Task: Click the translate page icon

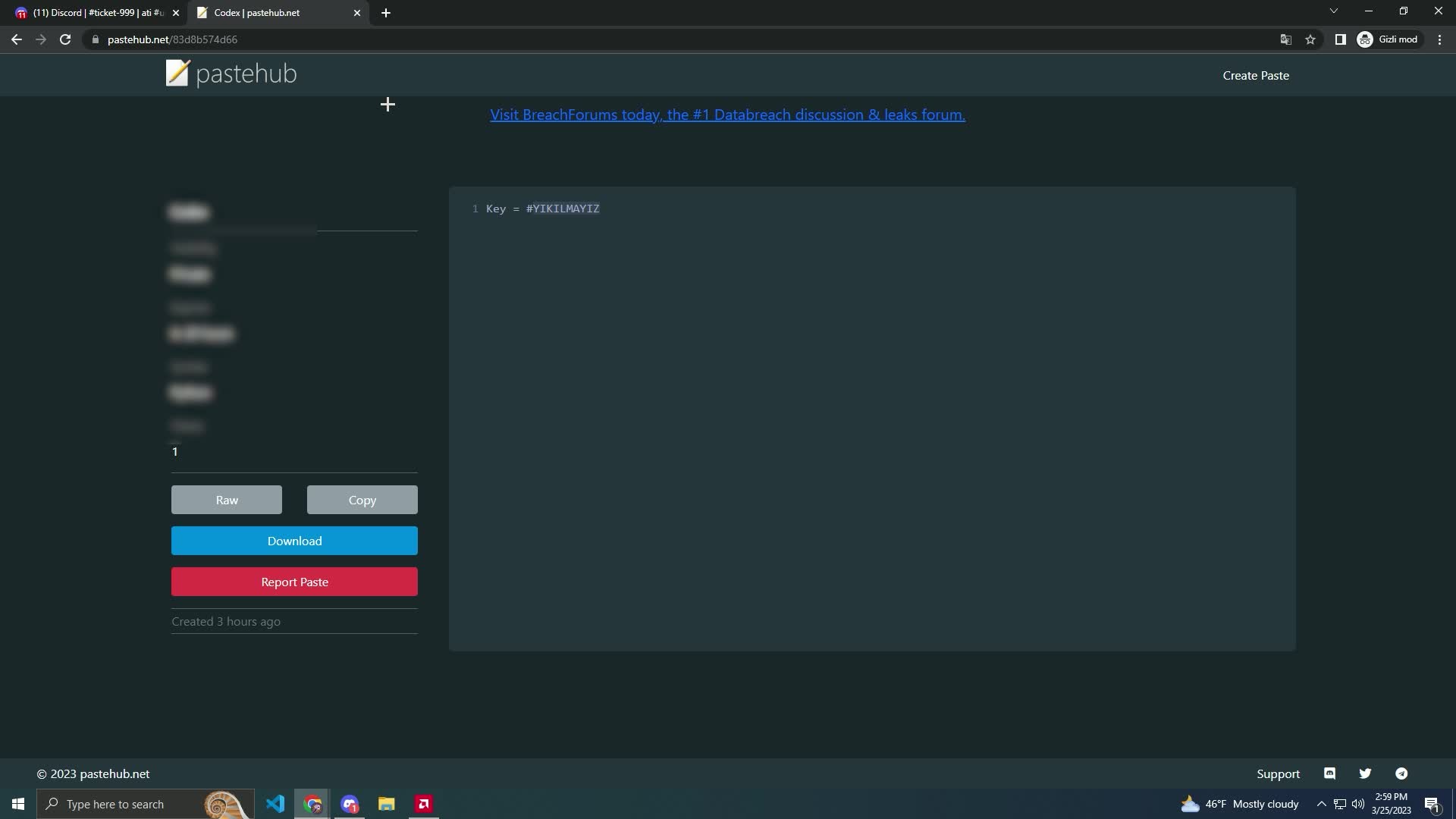Action: 1285,39
